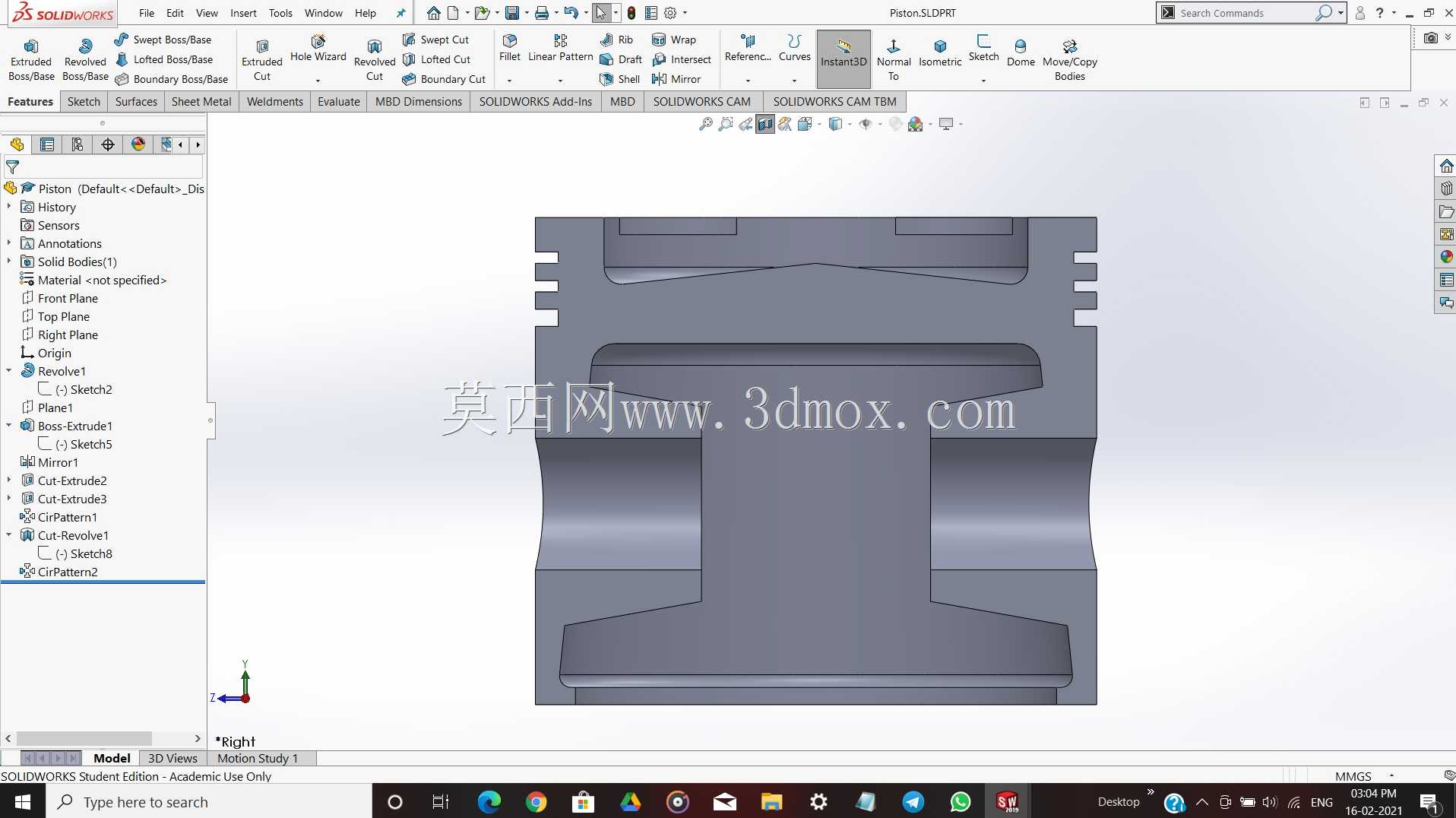Open the DisplayManager tab icon

(x=138, y=144)
